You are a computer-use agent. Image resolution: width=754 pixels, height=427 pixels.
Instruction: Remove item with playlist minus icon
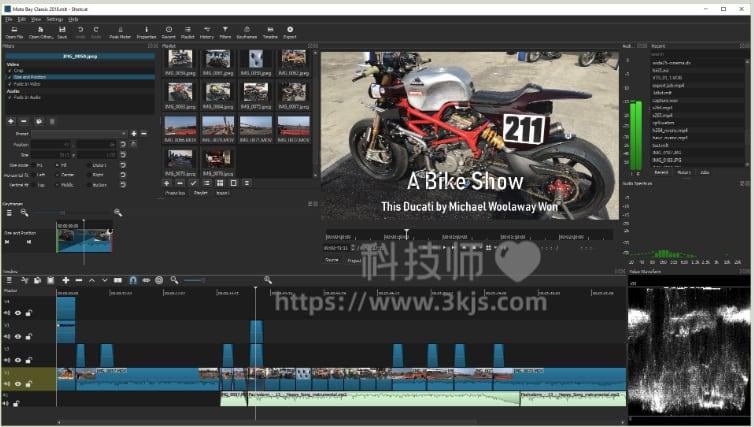(x=179, y=183)
